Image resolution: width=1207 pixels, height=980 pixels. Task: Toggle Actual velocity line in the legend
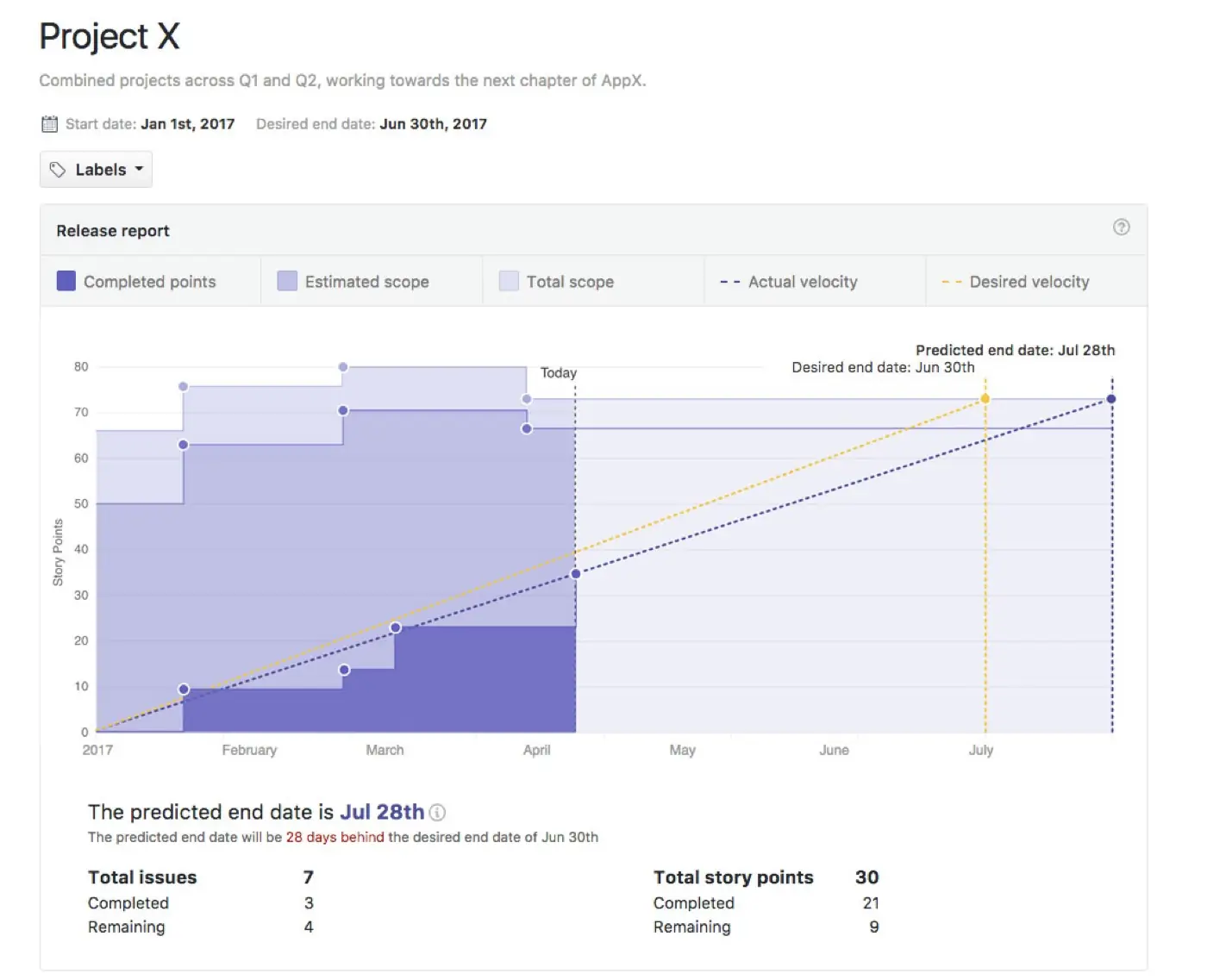[789, 282]
